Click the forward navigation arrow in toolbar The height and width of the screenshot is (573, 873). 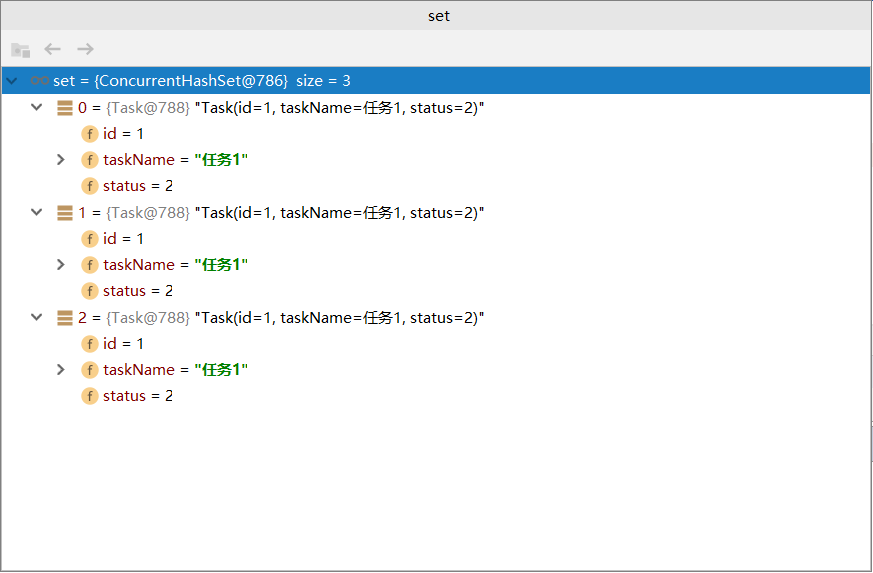85,49
